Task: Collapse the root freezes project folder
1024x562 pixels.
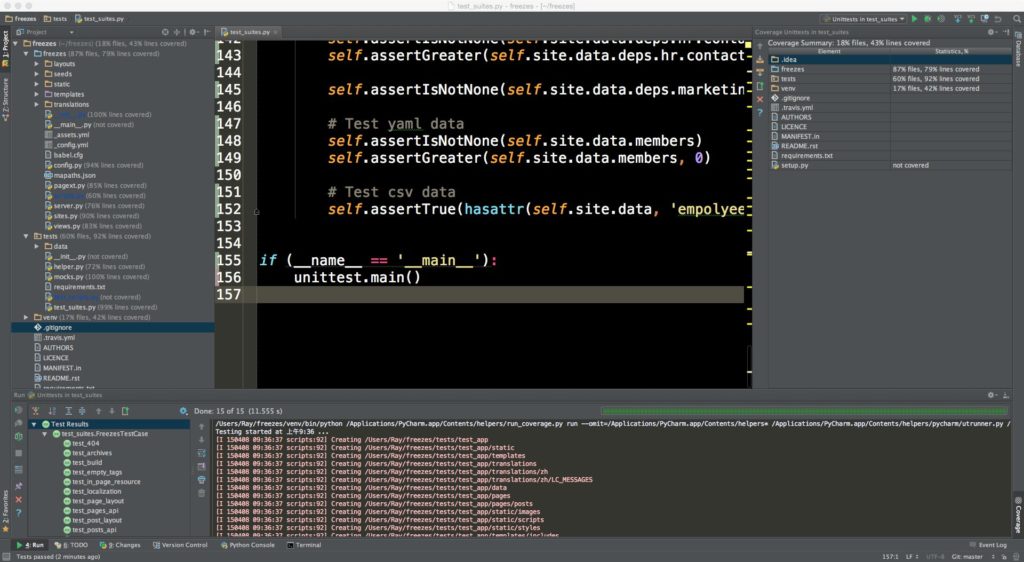Action: click(x=16, y=44)
